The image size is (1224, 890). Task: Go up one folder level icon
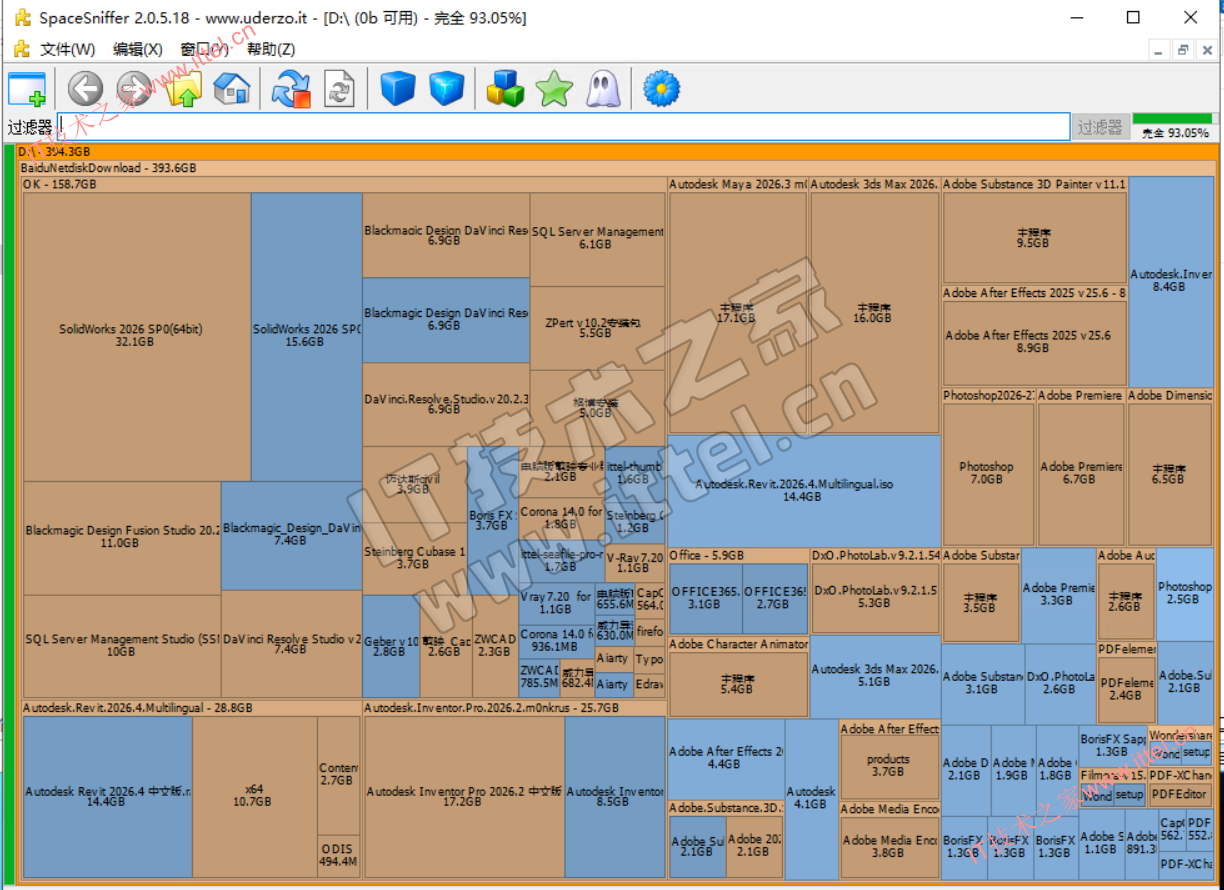pyautogui.click(x=184, y=89)
